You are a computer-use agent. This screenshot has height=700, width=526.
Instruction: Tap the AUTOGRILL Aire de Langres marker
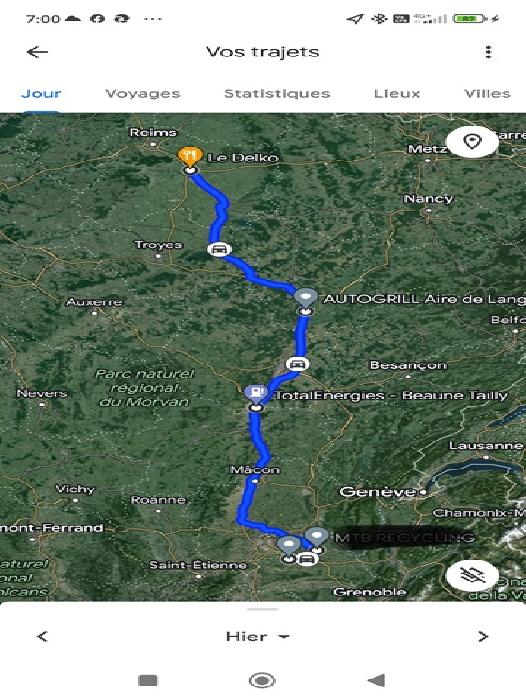pyautogui.click(x=305, y=298)
